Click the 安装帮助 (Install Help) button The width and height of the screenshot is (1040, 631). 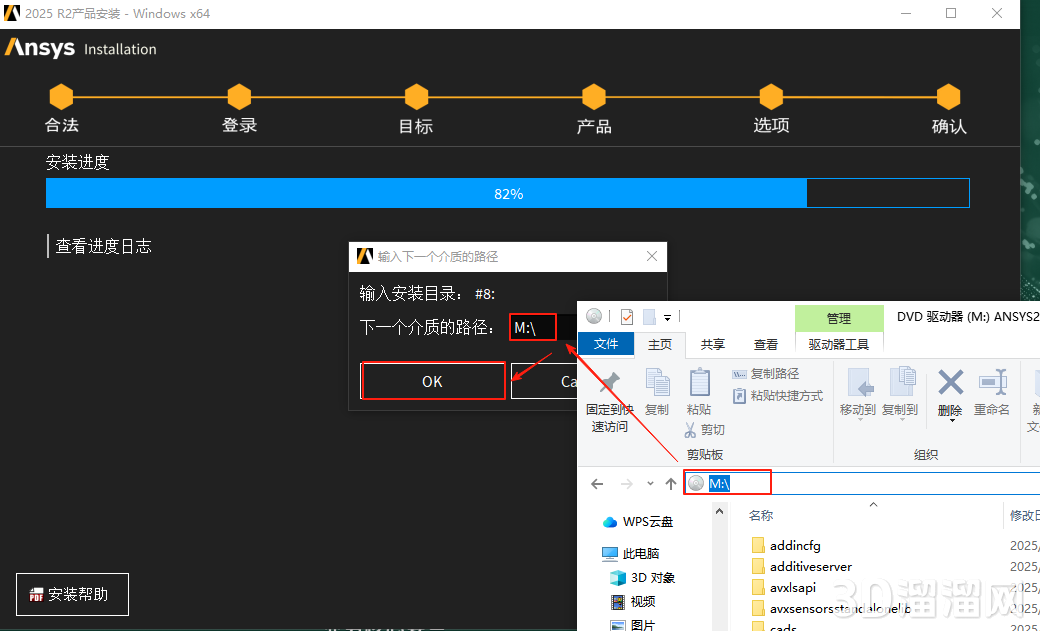[72, 594]
